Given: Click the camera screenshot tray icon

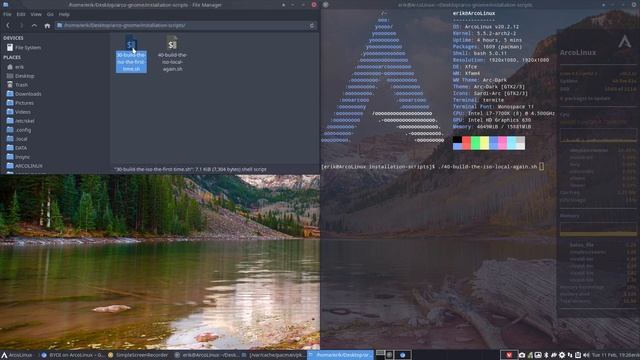Looking at the screenshot, I should [522, 355].
